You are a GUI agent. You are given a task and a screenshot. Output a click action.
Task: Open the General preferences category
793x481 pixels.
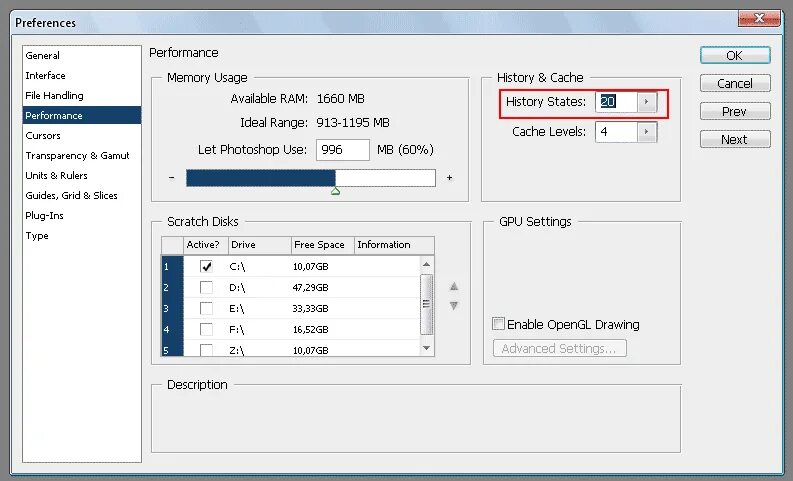[x=42, y=56]
